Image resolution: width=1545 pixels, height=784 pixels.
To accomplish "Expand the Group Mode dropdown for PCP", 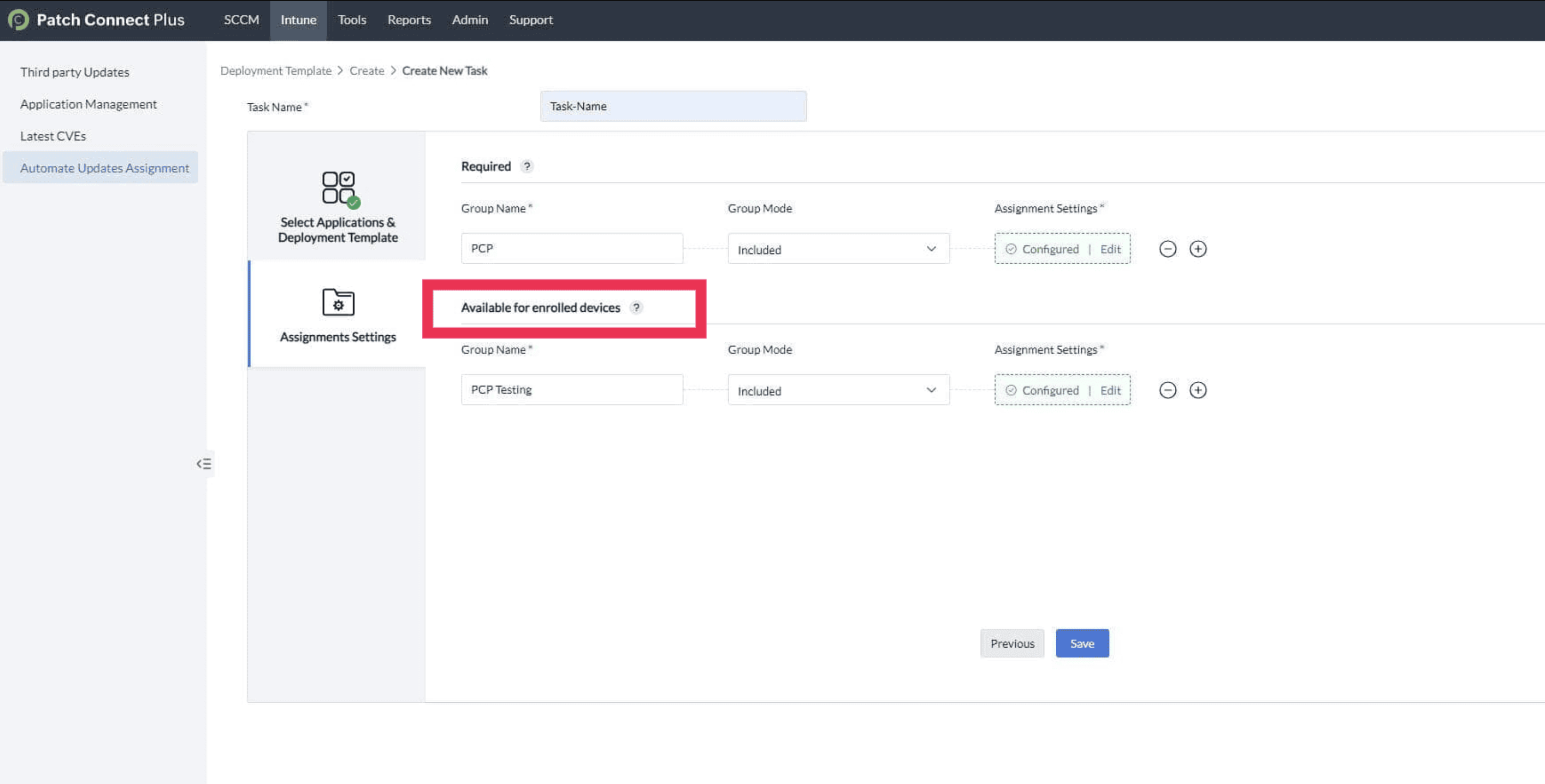I will point(838,249).
